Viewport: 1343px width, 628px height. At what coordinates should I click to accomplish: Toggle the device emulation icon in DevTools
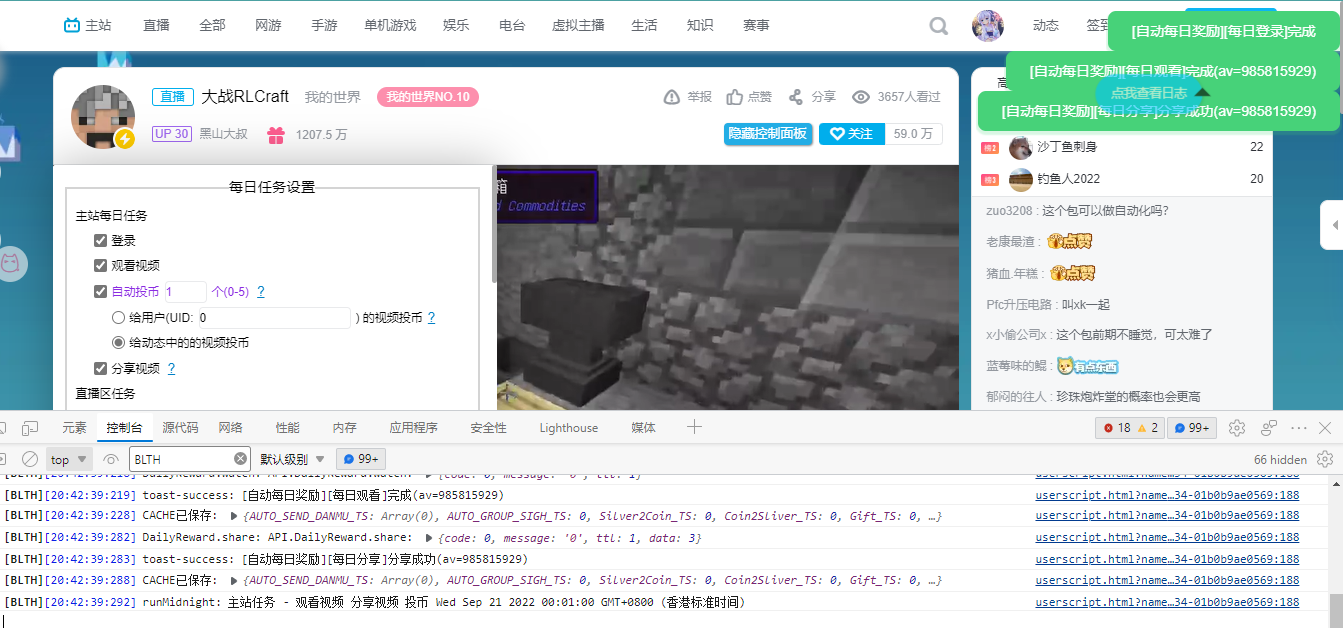pyautogui.click(x=30, y=428)
